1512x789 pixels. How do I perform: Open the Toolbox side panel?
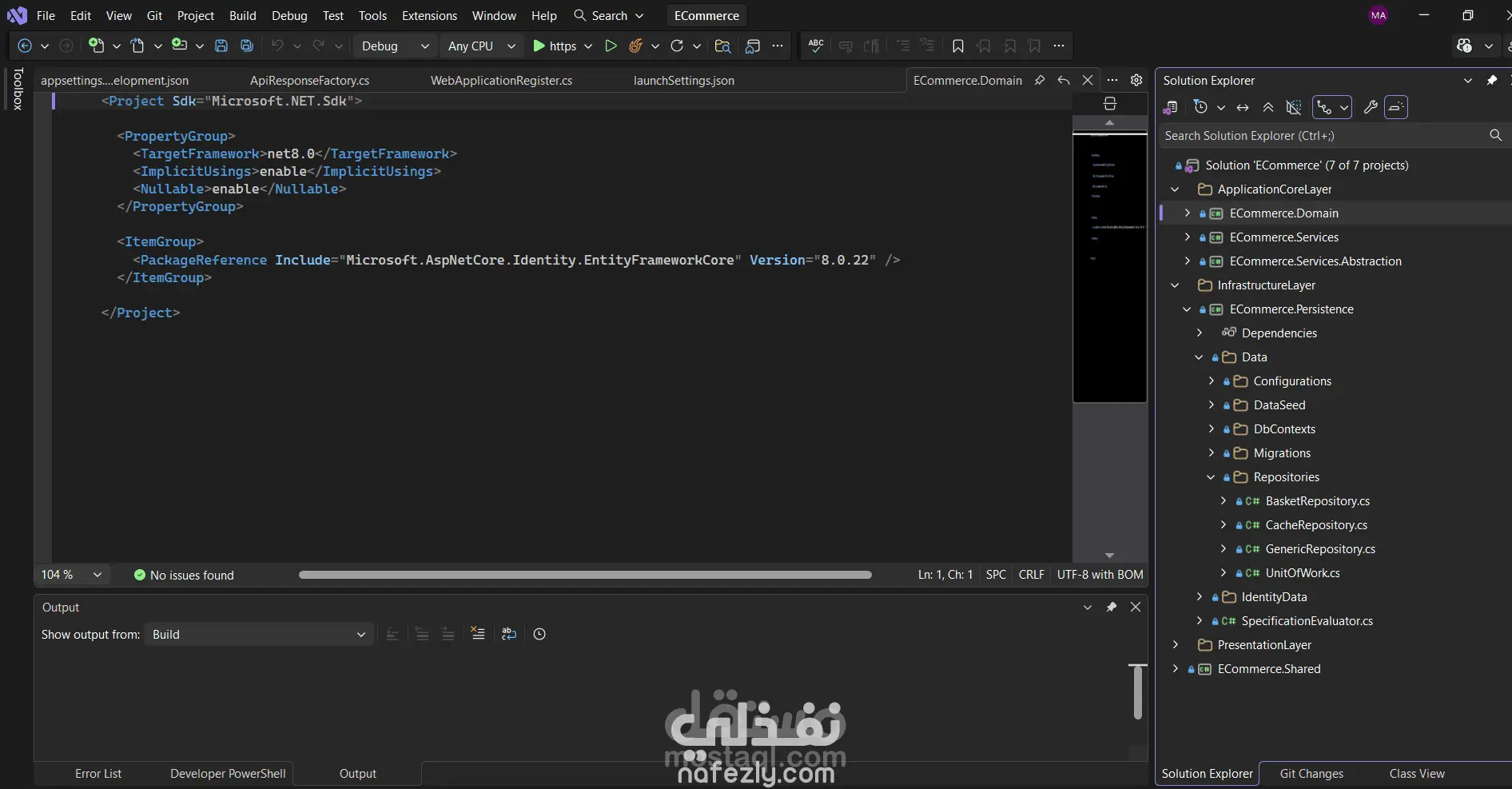[18, 89]
